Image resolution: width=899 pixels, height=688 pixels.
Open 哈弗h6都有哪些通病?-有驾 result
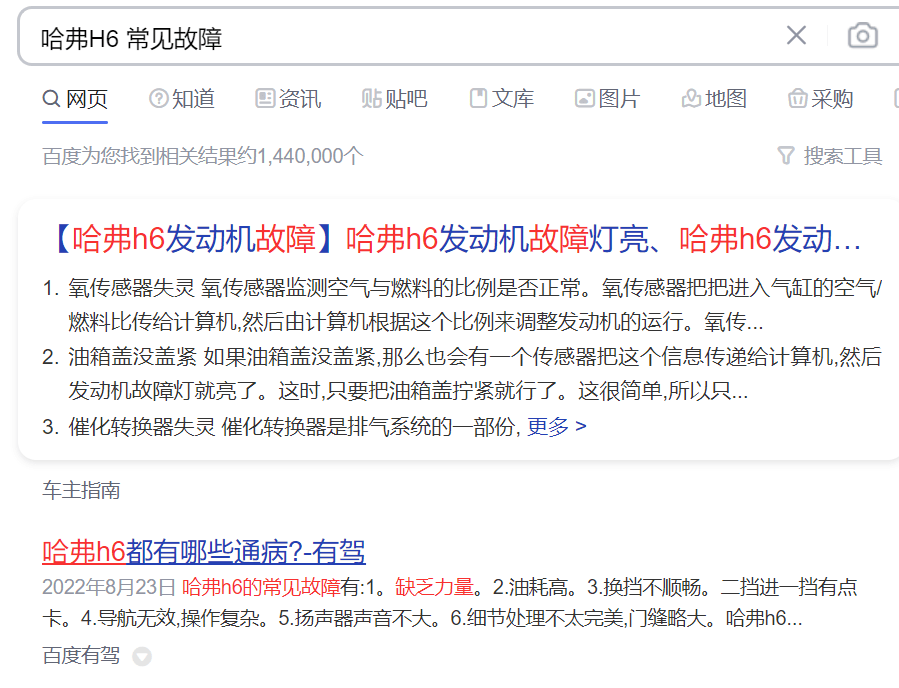coord(204,552)
